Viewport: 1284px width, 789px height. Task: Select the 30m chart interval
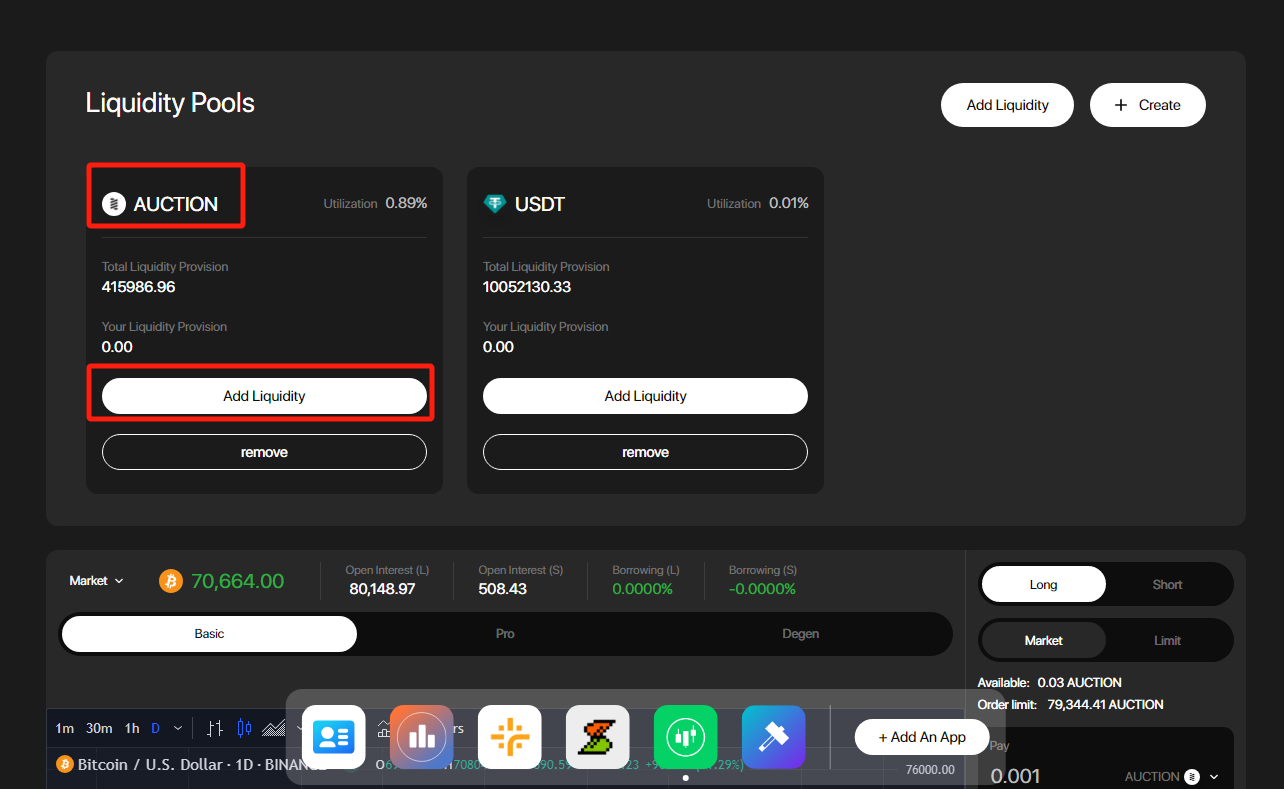99,728
